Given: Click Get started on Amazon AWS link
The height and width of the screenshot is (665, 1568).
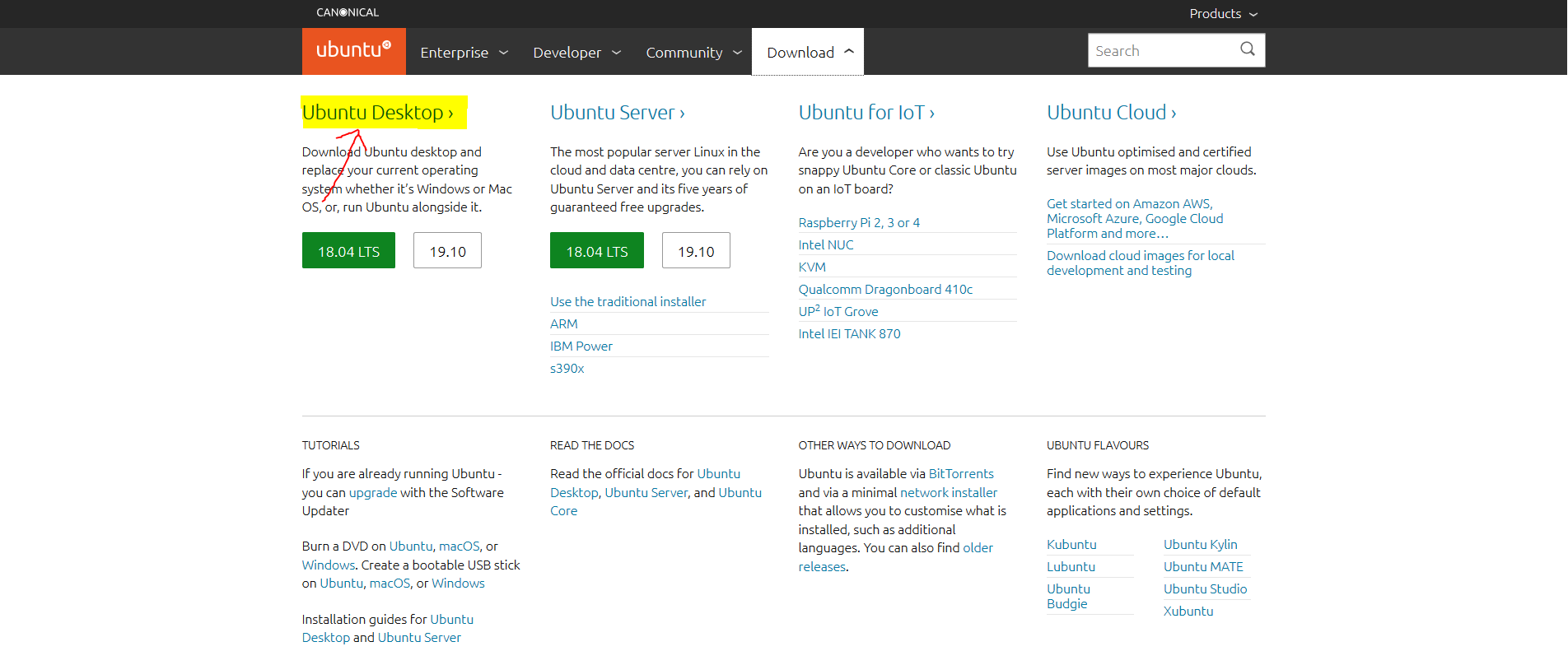Looking at the screenshot, I should pyautogui.click(x=1135, y=219).
